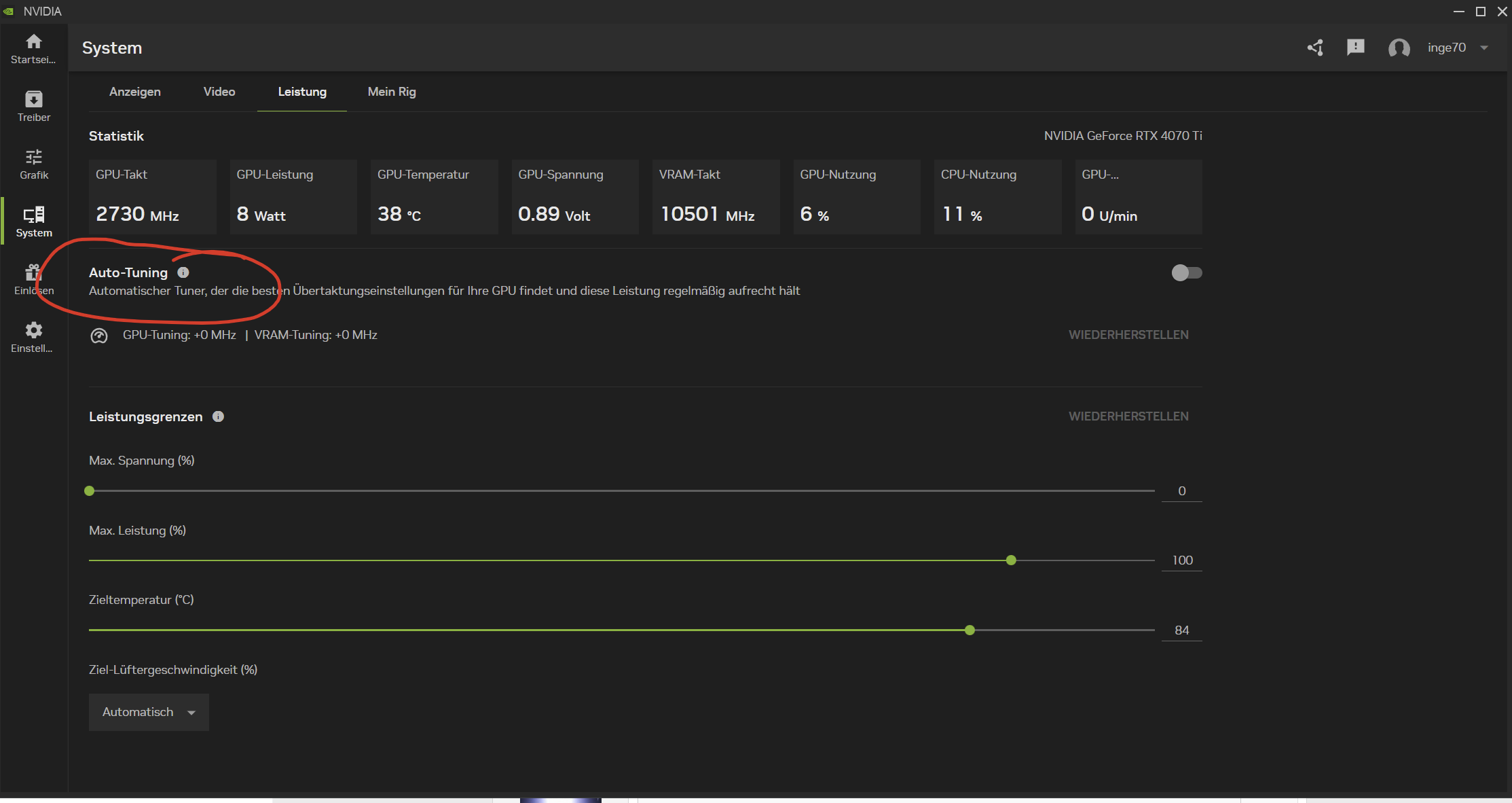1512x803 pixels.
Task: Click the share icon in header
Action: click(1316, 48)
